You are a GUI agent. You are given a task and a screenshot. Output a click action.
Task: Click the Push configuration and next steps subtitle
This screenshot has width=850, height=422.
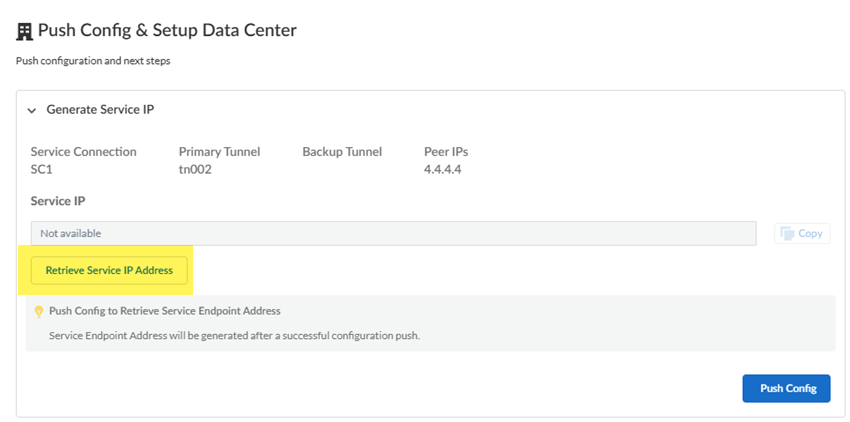(x=92, y=61)
